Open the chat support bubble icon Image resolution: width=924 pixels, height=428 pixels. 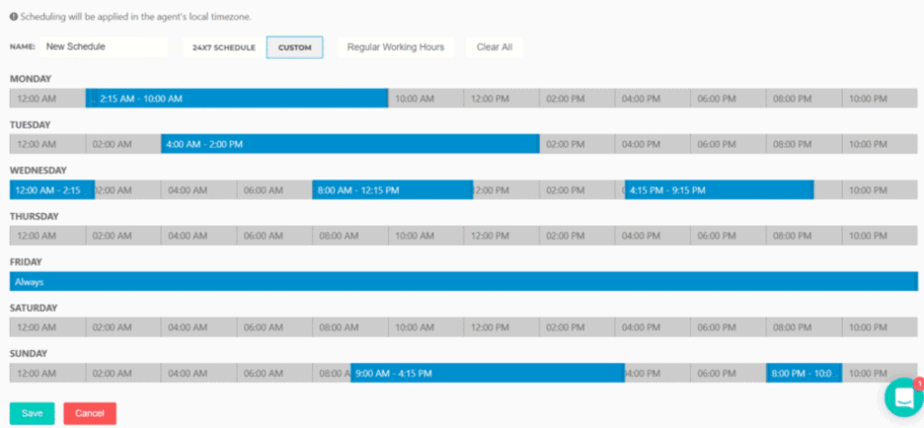coord(904,397)
